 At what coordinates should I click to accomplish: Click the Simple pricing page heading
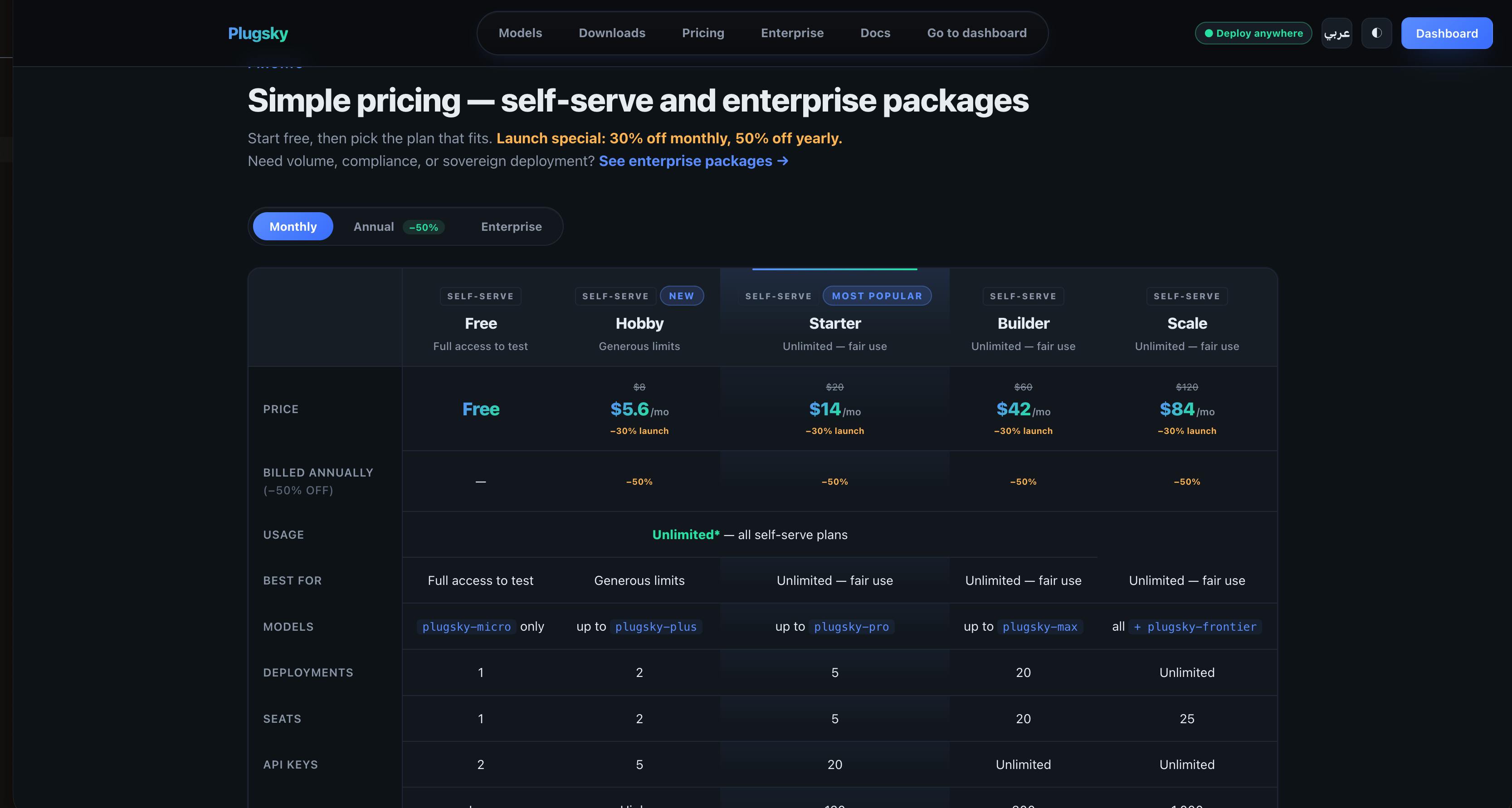tap(638, 100)
